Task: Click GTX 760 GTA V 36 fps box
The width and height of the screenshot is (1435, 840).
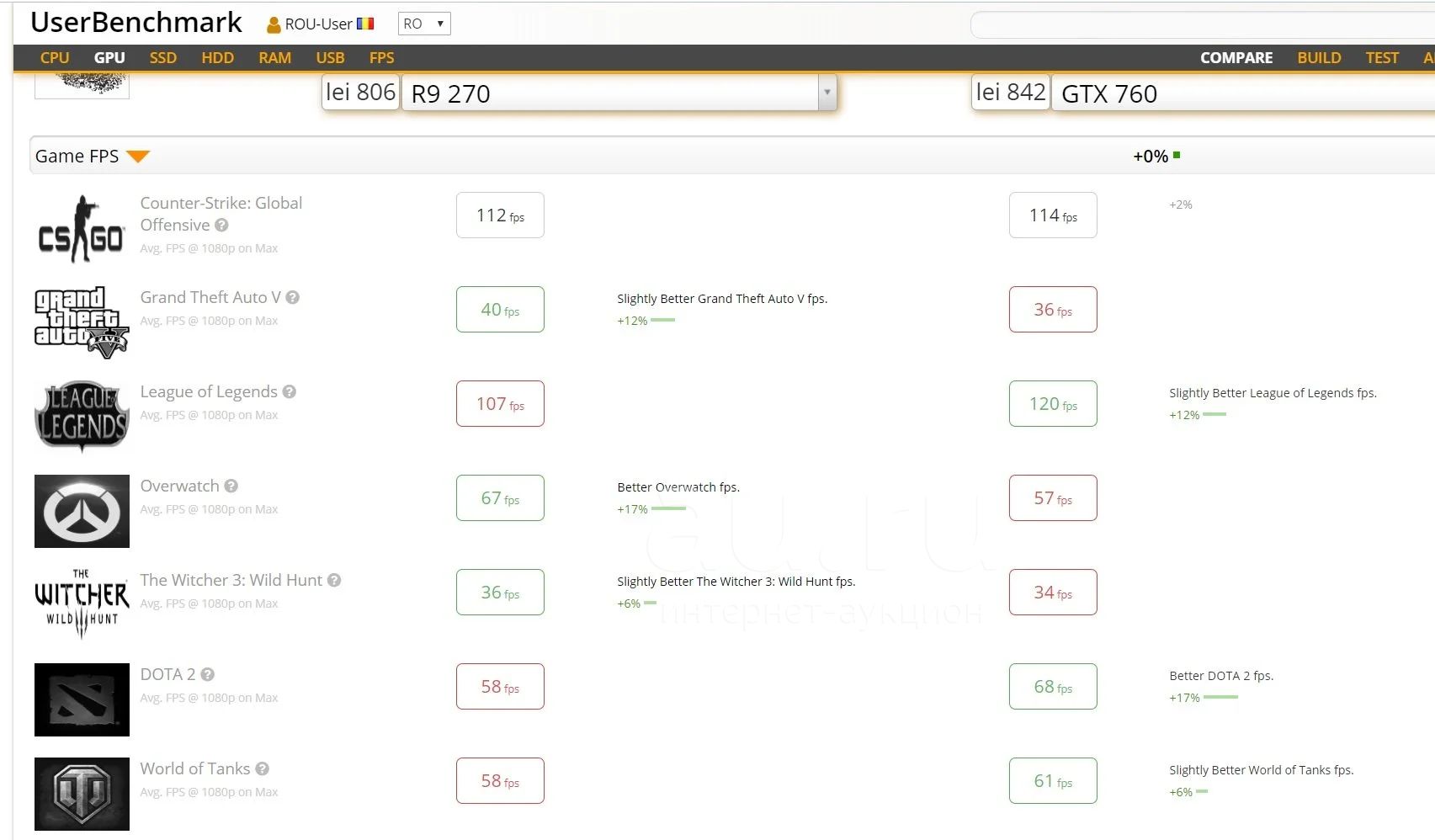Action: point(1053,310)
